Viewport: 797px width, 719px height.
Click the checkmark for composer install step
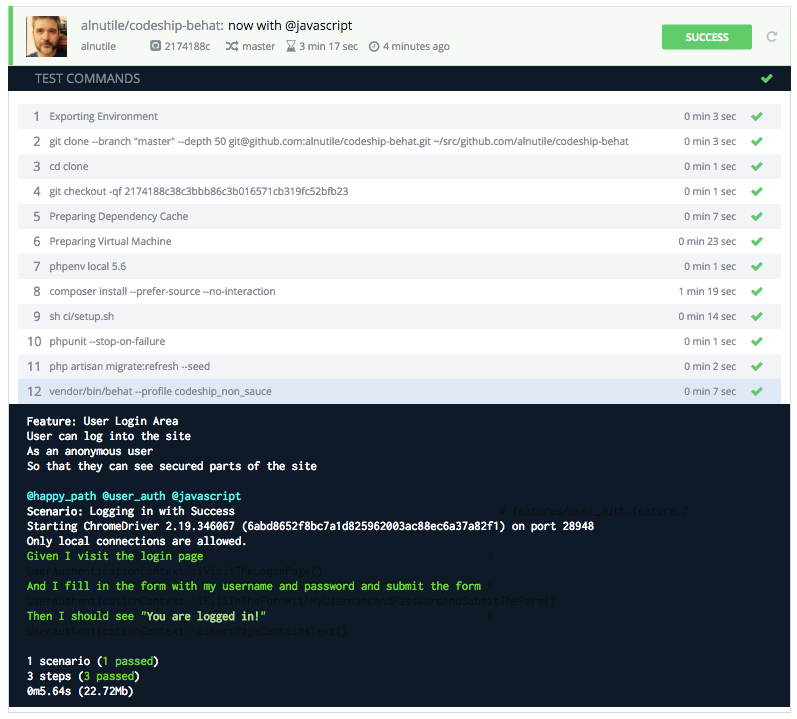tap(757, 291)
